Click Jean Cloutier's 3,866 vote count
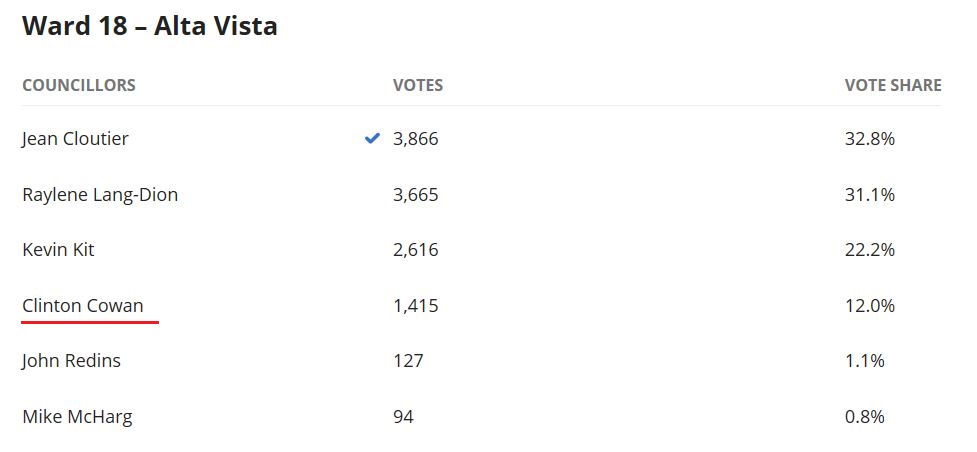977x452 pixels. pyautogui.click(x=416, y=139)
